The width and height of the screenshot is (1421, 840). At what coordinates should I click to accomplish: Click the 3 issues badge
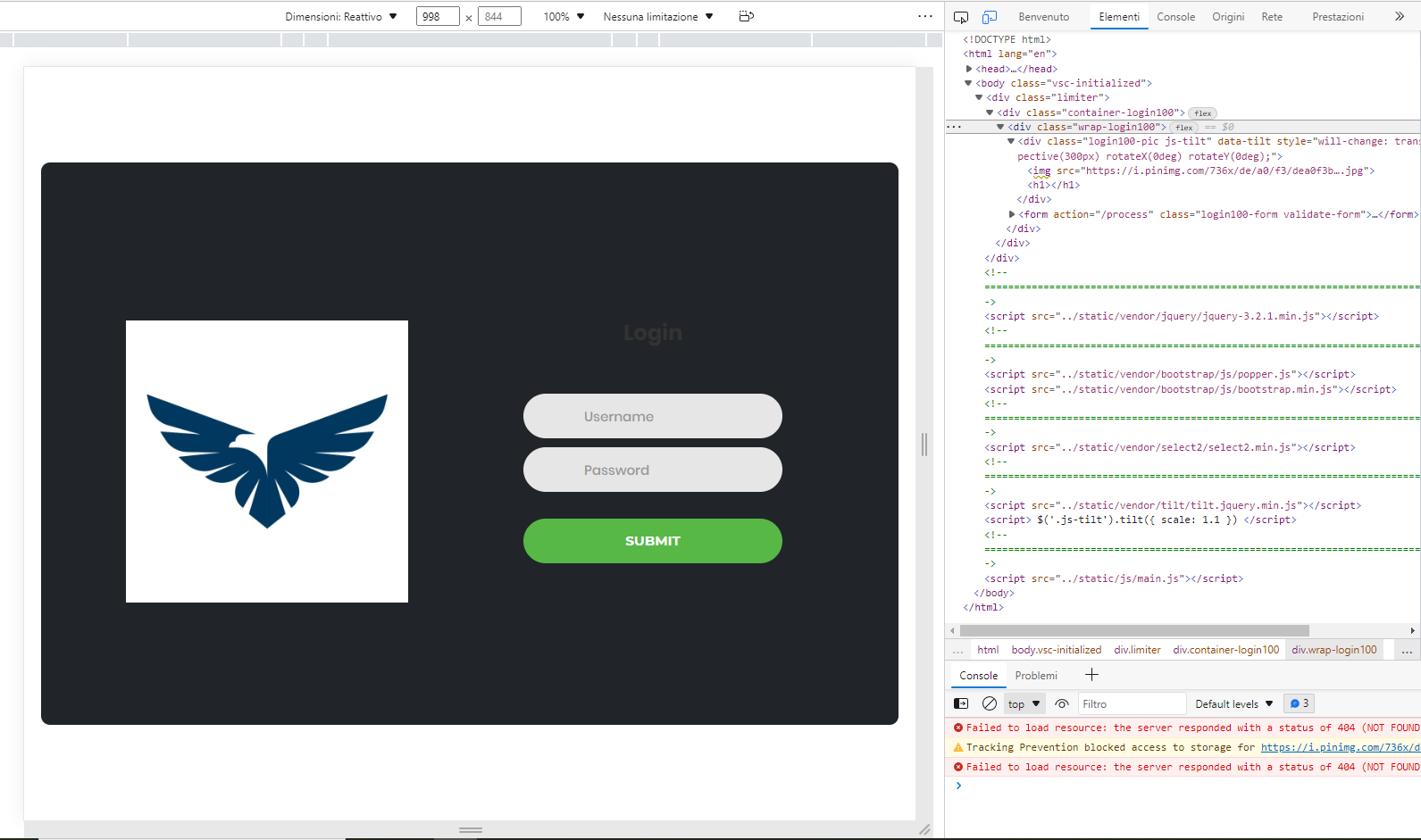(1300, 703)
